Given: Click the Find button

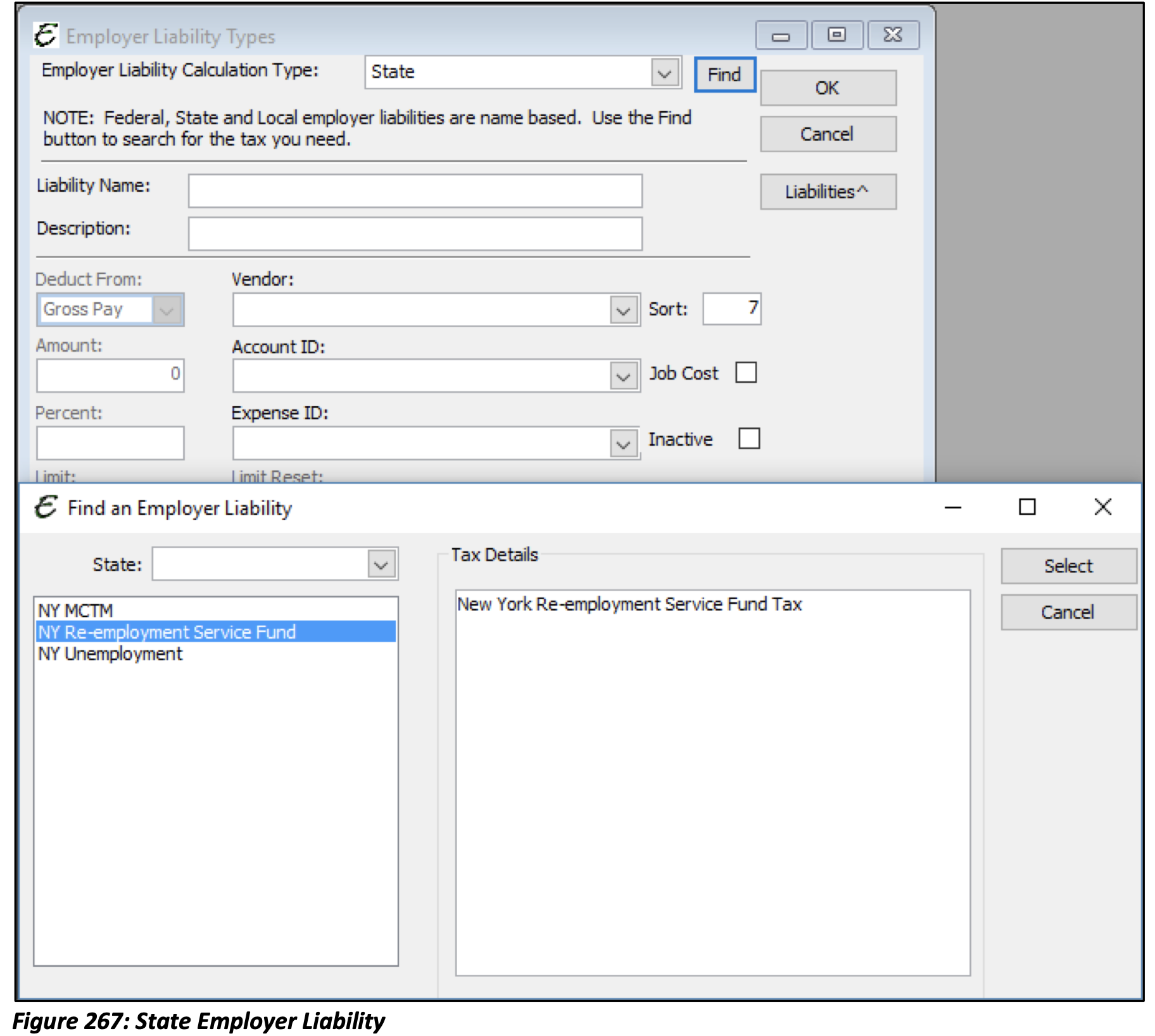Looking at the screenshot, I should (x=724, y=74).
